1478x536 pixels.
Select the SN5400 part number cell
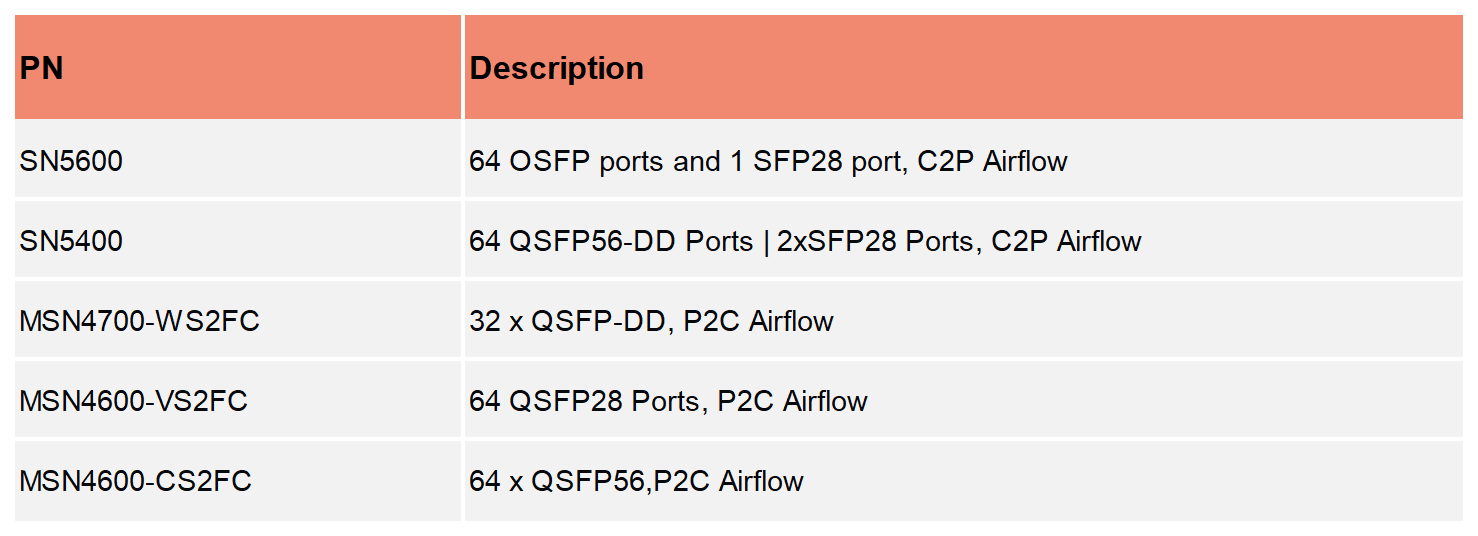[71, 241]
